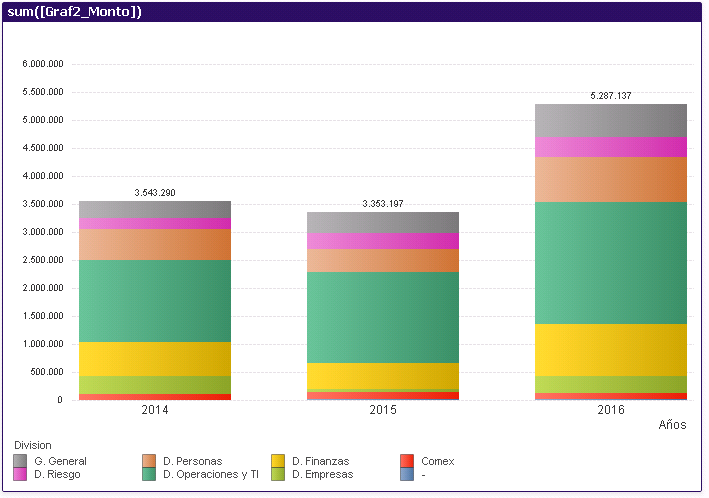Select the magenta segment of the 2015 bar
Image resolution: width=709 pixels, height=498 pixels.
coord(383,241)
